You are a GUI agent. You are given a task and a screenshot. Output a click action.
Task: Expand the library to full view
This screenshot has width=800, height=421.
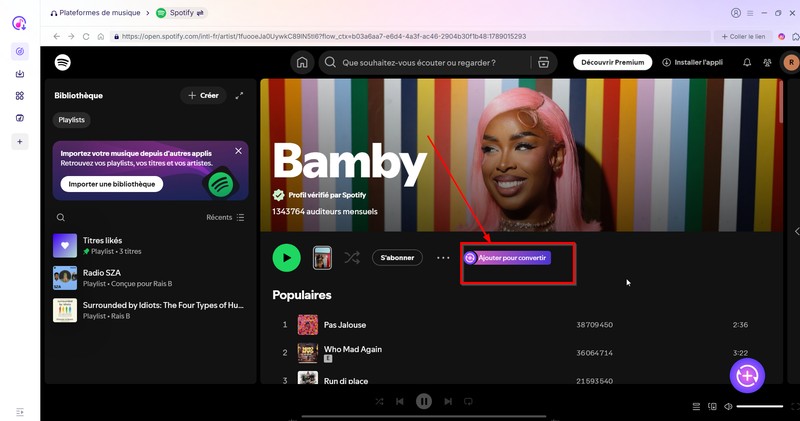pos(239,95)
